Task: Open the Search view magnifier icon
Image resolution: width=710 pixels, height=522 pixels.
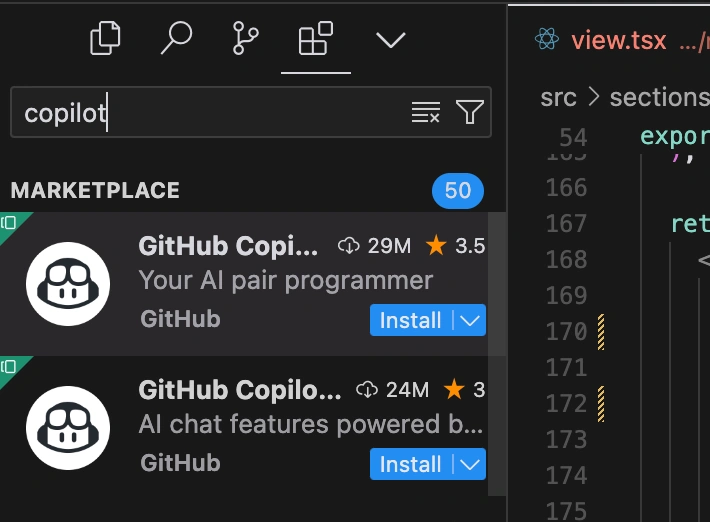Action: pyautogui.click(x=176, y=38)
